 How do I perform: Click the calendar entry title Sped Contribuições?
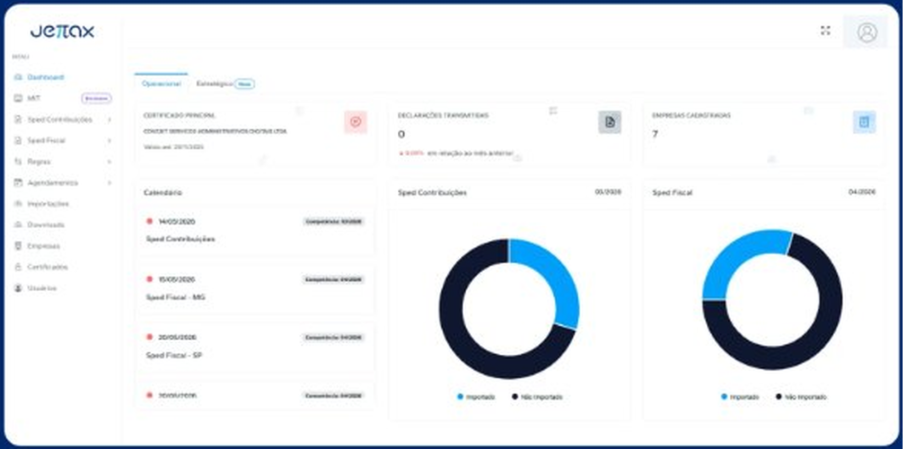coord(181,239)
